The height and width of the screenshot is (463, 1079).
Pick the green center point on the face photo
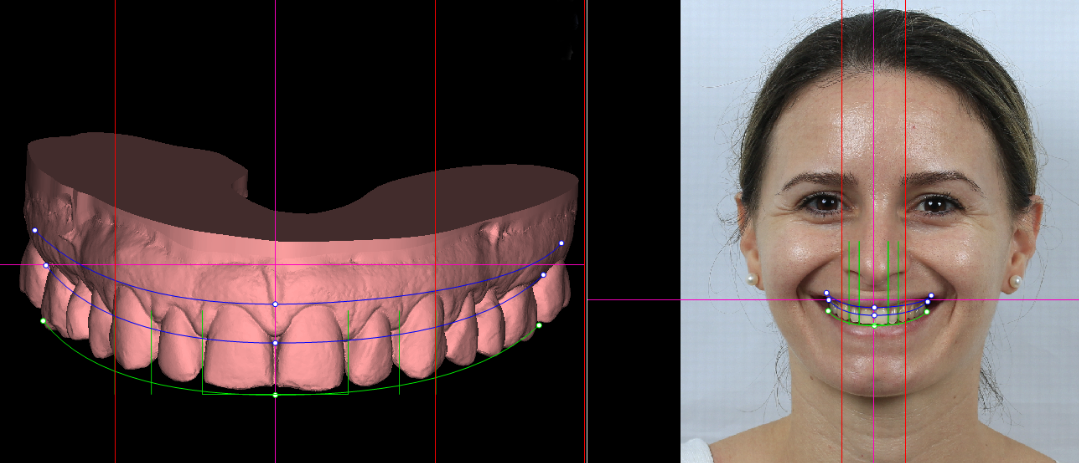pos(875,325)
